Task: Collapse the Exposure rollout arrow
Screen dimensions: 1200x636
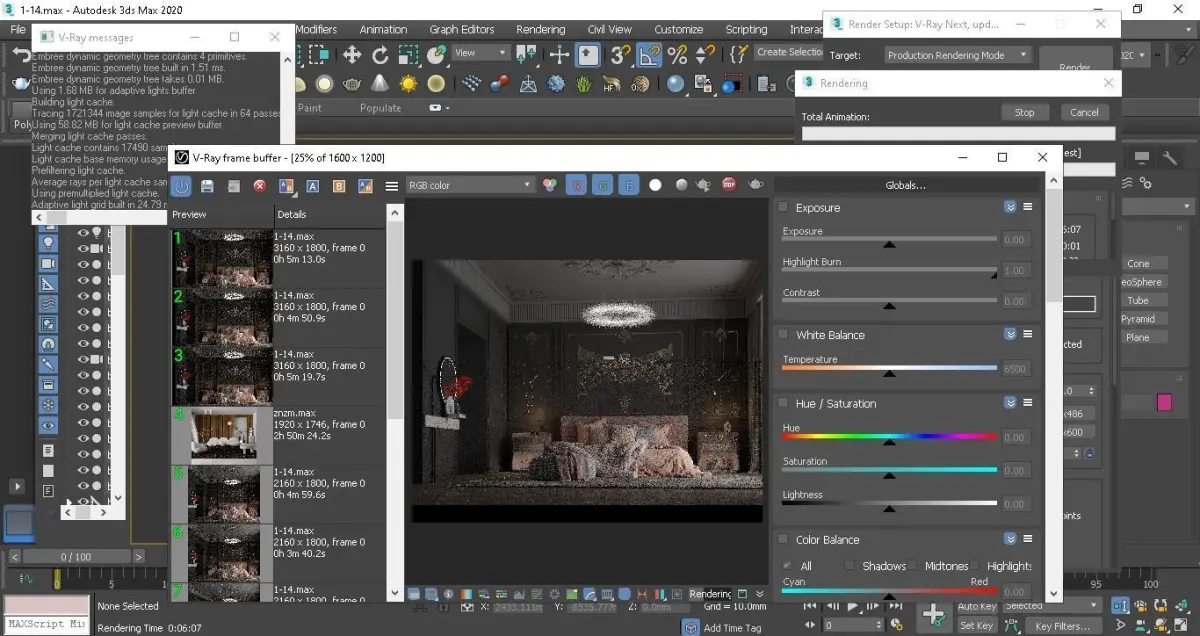Action: pyautogui.click(x=1010, y=207)
